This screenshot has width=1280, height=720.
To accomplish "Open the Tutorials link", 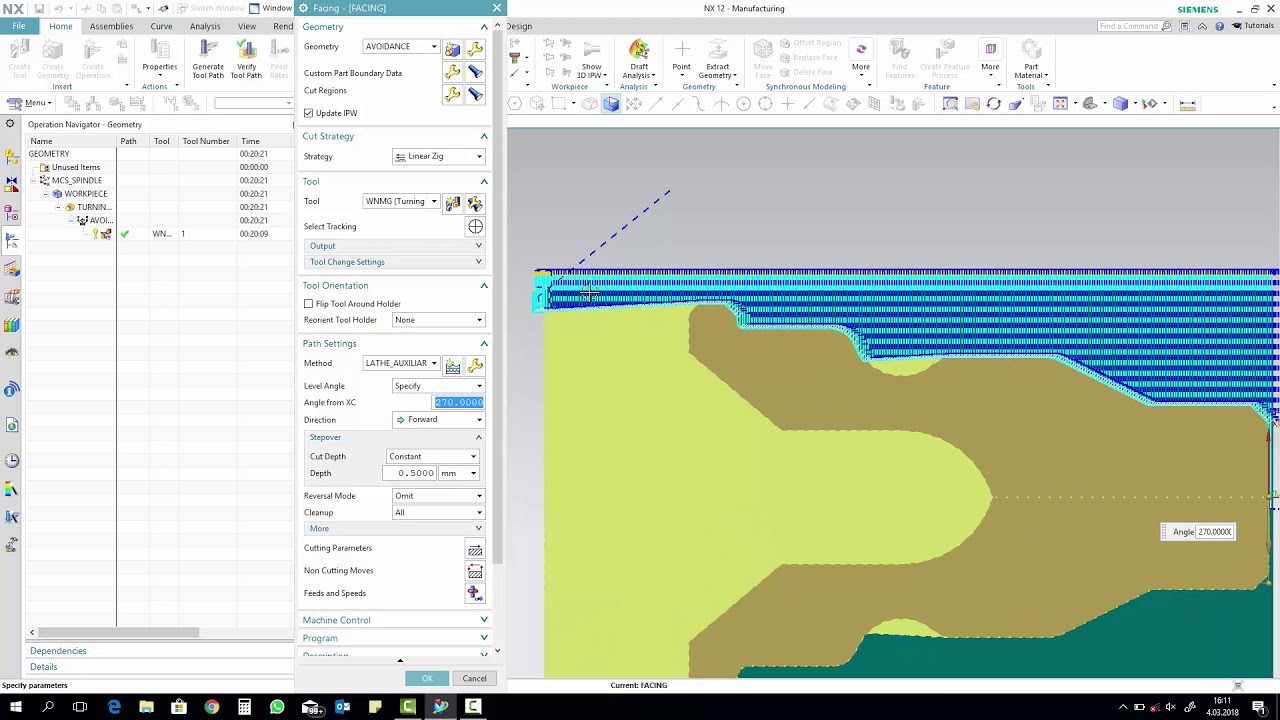I will tap(1252, 26).
